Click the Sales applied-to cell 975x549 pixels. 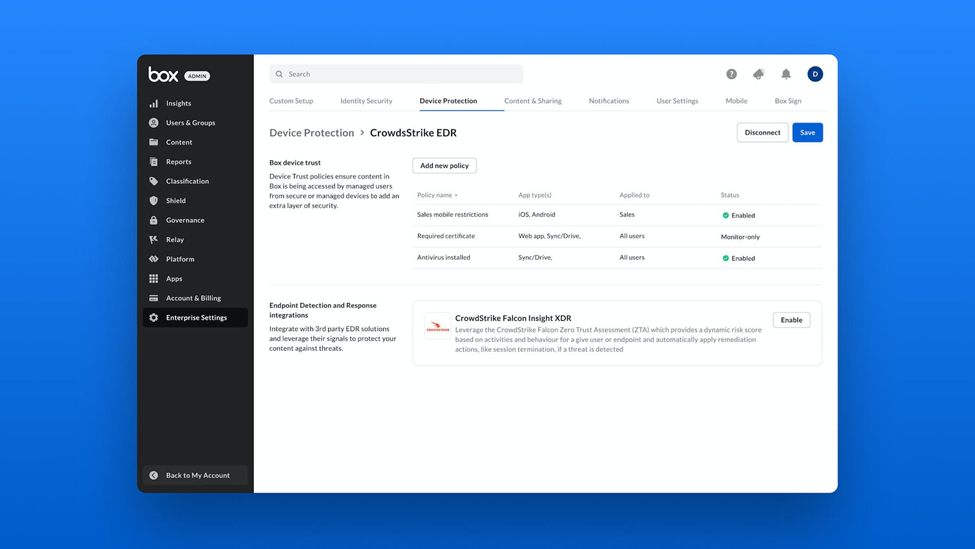pyautogui.click(x=627, y=215)
